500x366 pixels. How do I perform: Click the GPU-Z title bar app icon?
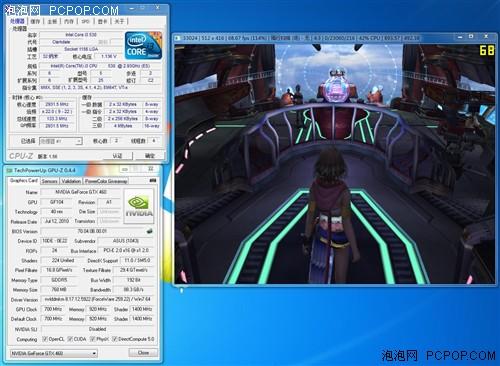pos(10,170)
